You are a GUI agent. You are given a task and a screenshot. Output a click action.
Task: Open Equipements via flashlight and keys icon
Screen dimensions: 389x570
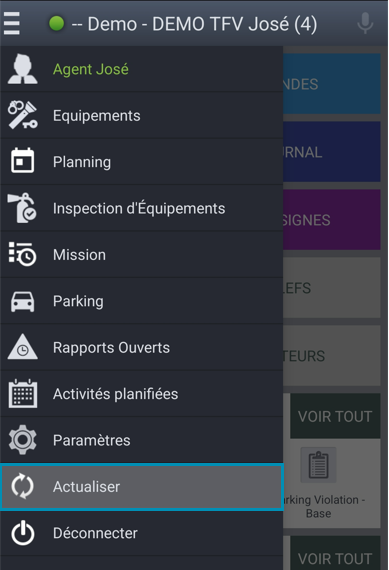tap(23, 115)
